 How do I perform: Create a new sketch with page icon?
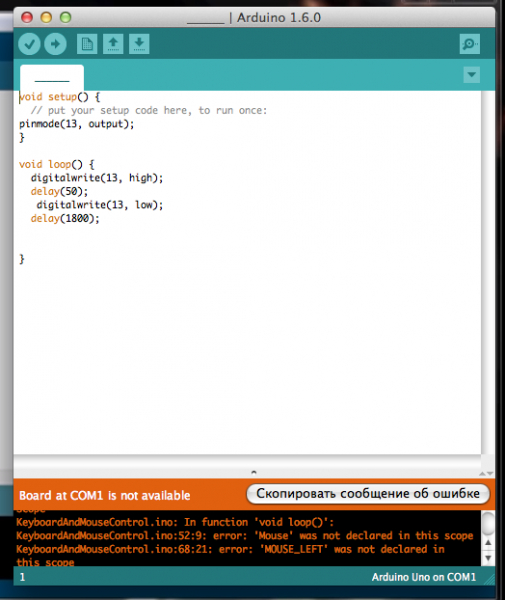tap(87, 44)
